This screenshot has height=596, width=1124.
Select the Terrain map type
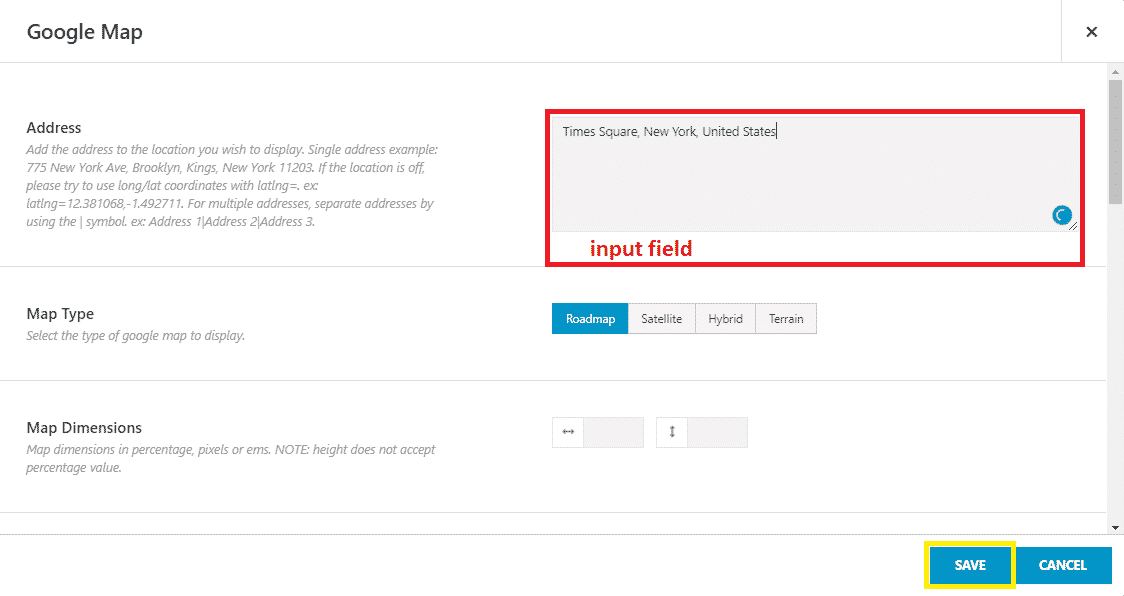pos(786,318)
